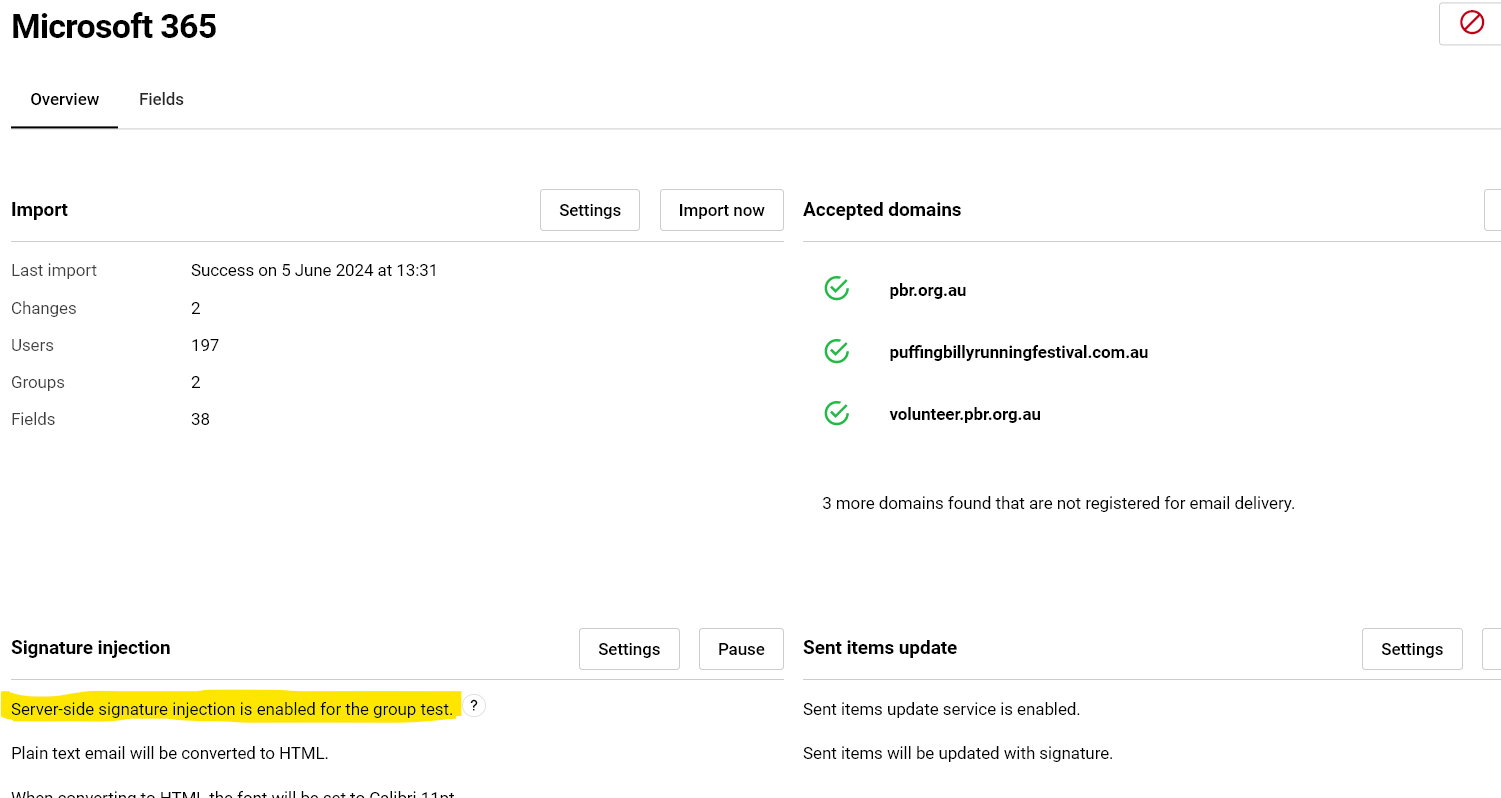The height and width of the screenshot is (798, 1501).
Task: Click the Microsoft 365 page heading
Action: [114, 26]
